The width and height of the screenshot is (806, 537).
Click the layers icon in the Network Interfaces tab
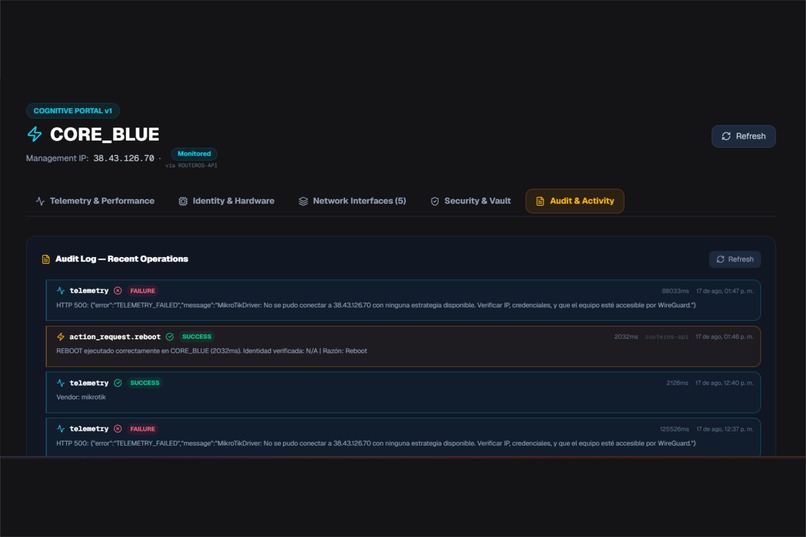click(x=303, y=201)
